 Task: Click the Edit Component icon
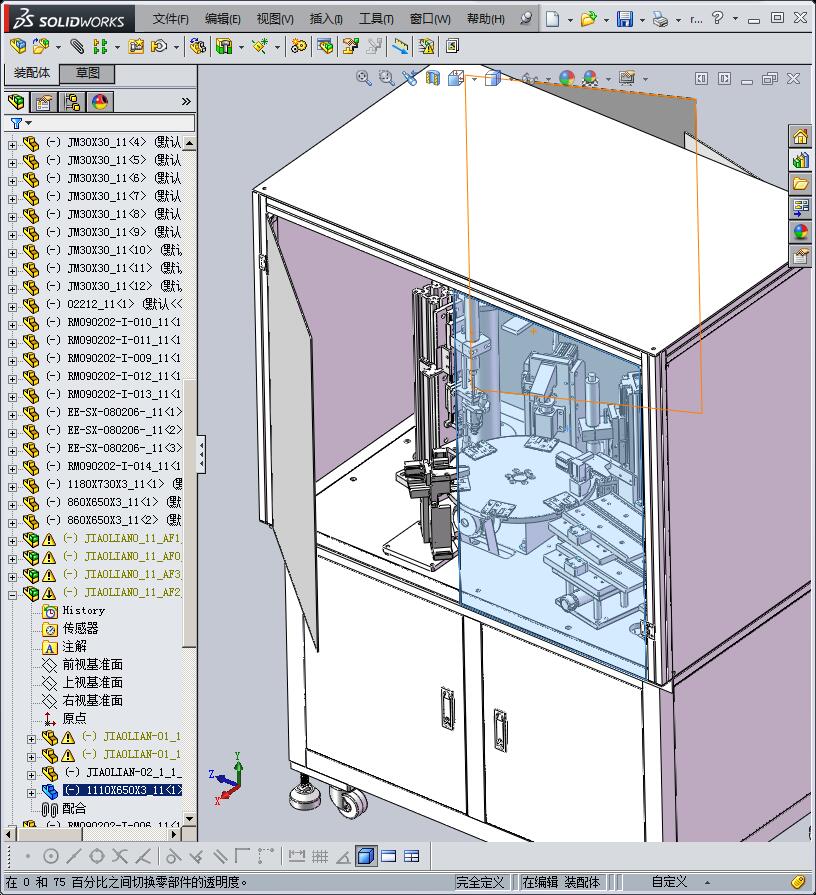18,46
